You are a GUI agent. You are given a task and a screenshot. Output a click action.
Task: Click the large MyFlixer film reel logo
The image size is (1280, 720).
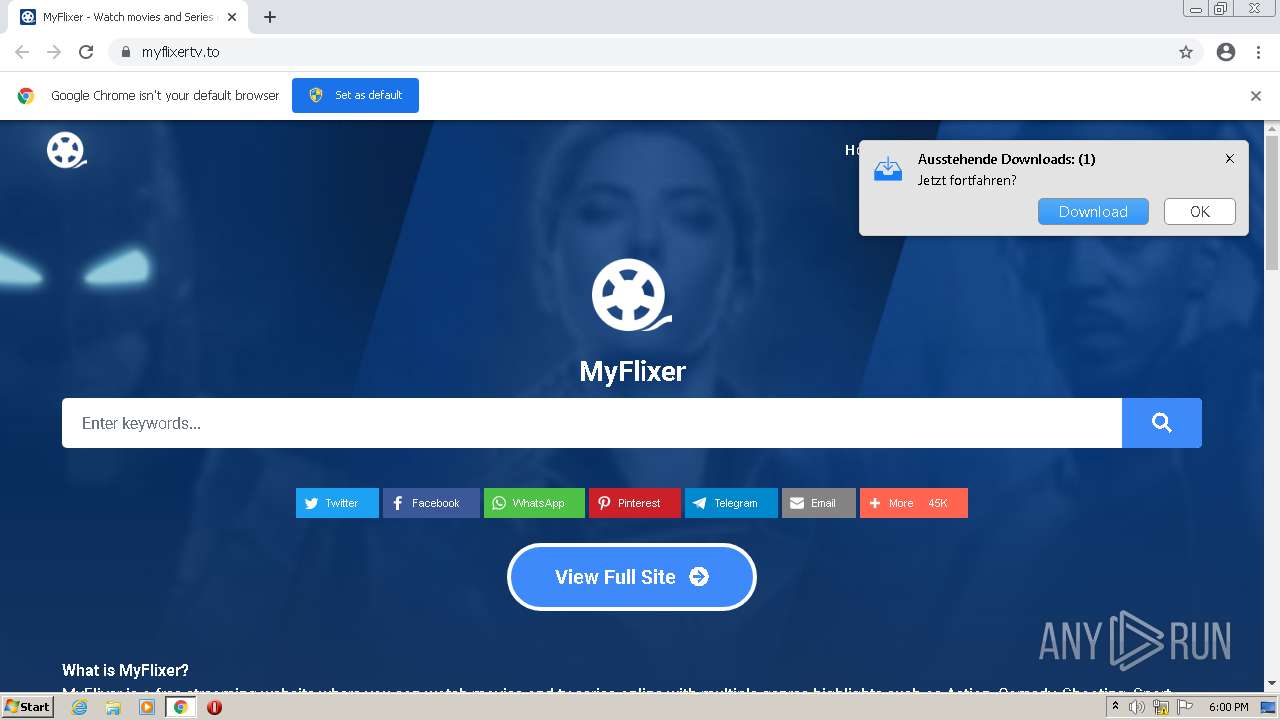(631, 295)
